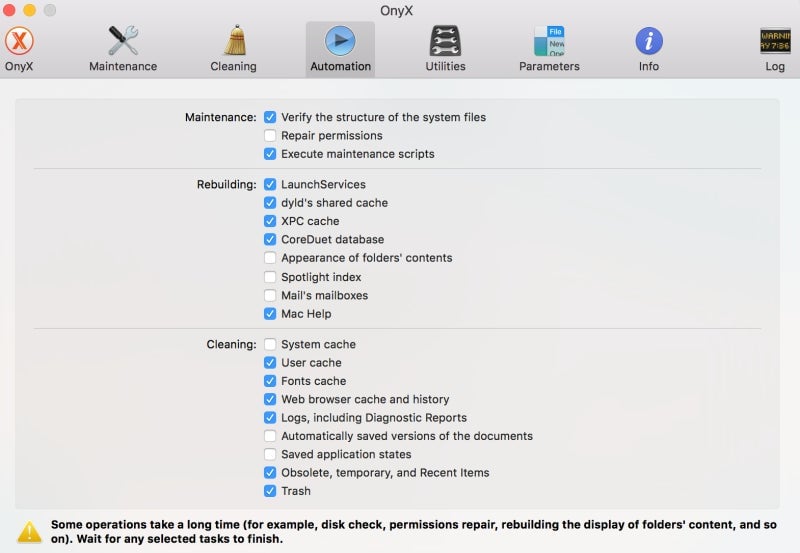800x553 pixels.
Task: Open the Maintenance tools icon
Action: pos(123,42)
